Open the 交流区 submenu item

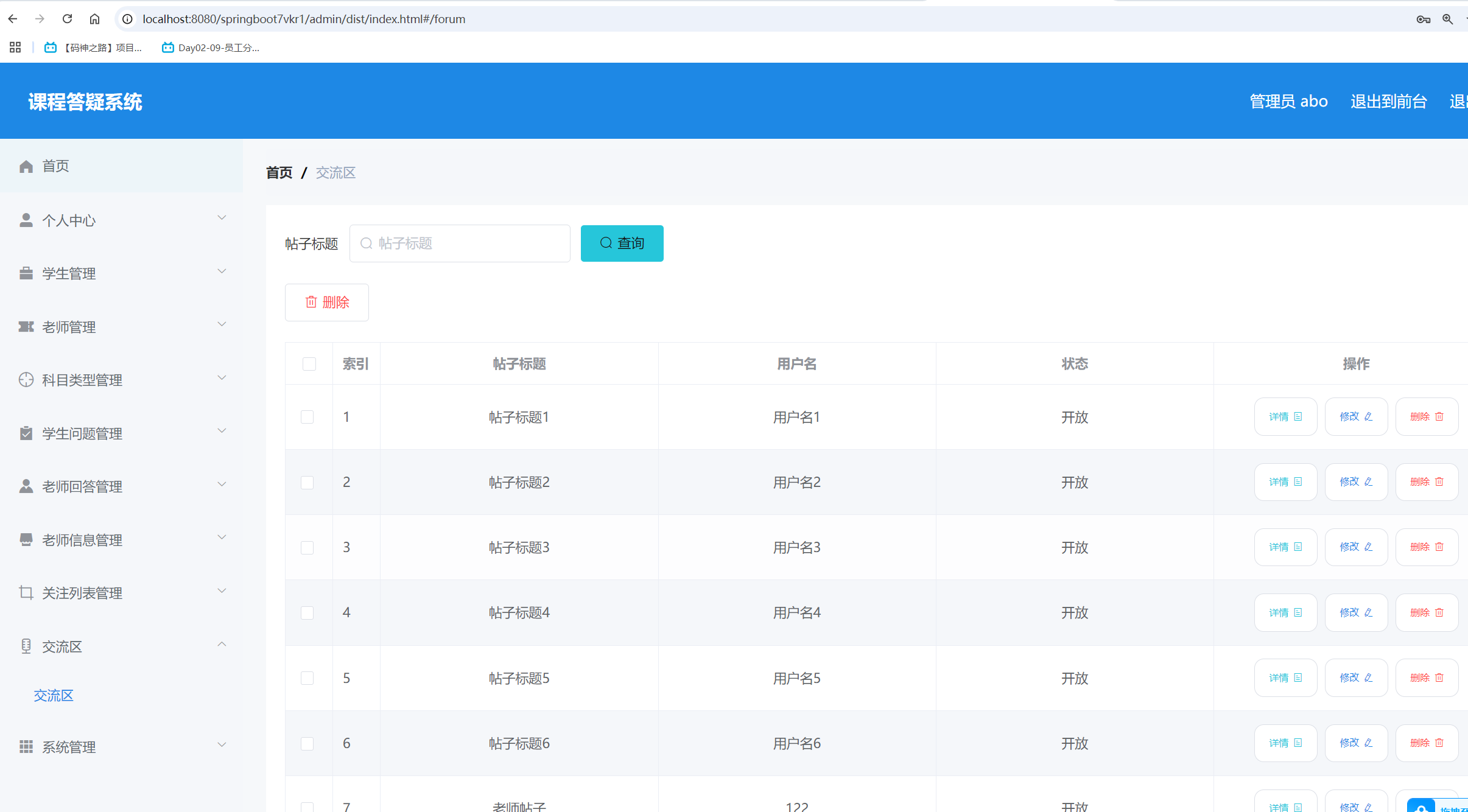pos(54,696)
